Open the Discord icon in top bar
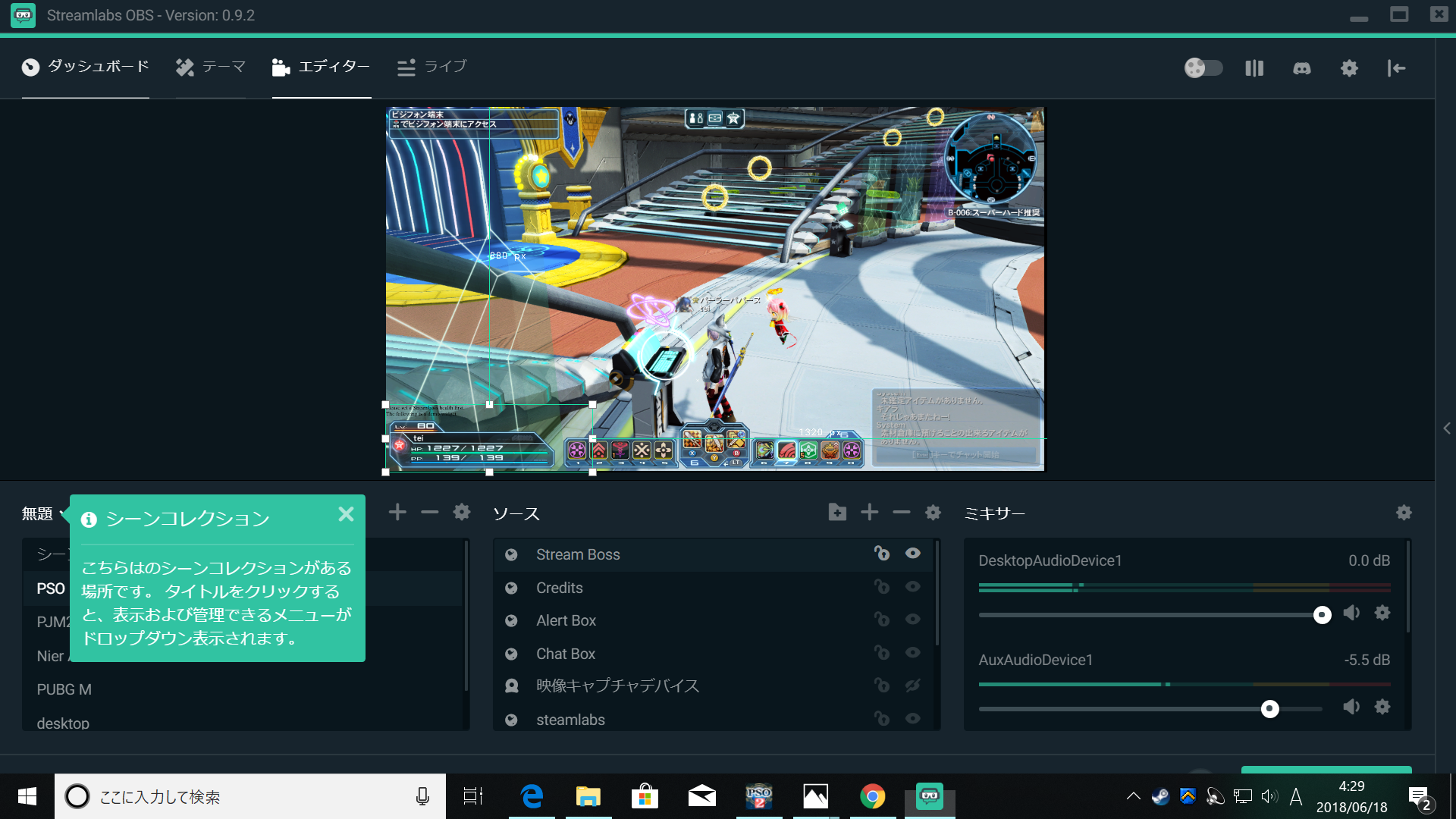The height and width of the screenshot is (819, 1456). [x=1302, y=68]
